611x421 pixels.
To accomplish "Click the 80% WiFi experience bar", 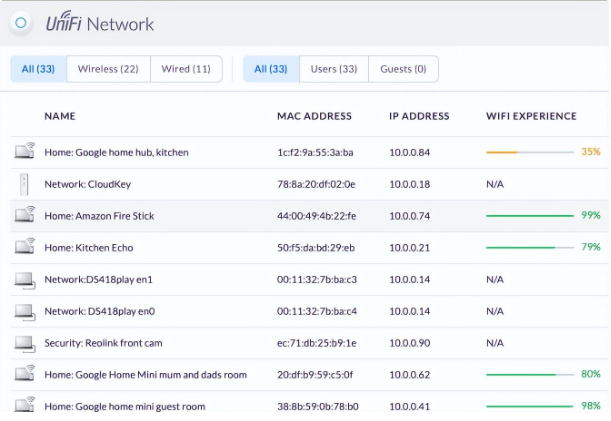I will click(x=530, y=375).
